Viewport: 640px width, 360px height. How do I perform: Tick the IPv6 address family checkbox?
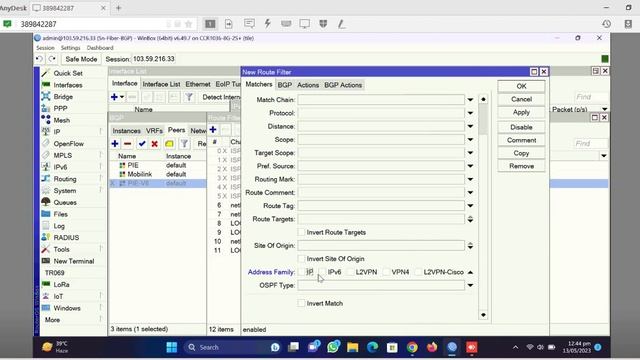(x=322, y=272)
